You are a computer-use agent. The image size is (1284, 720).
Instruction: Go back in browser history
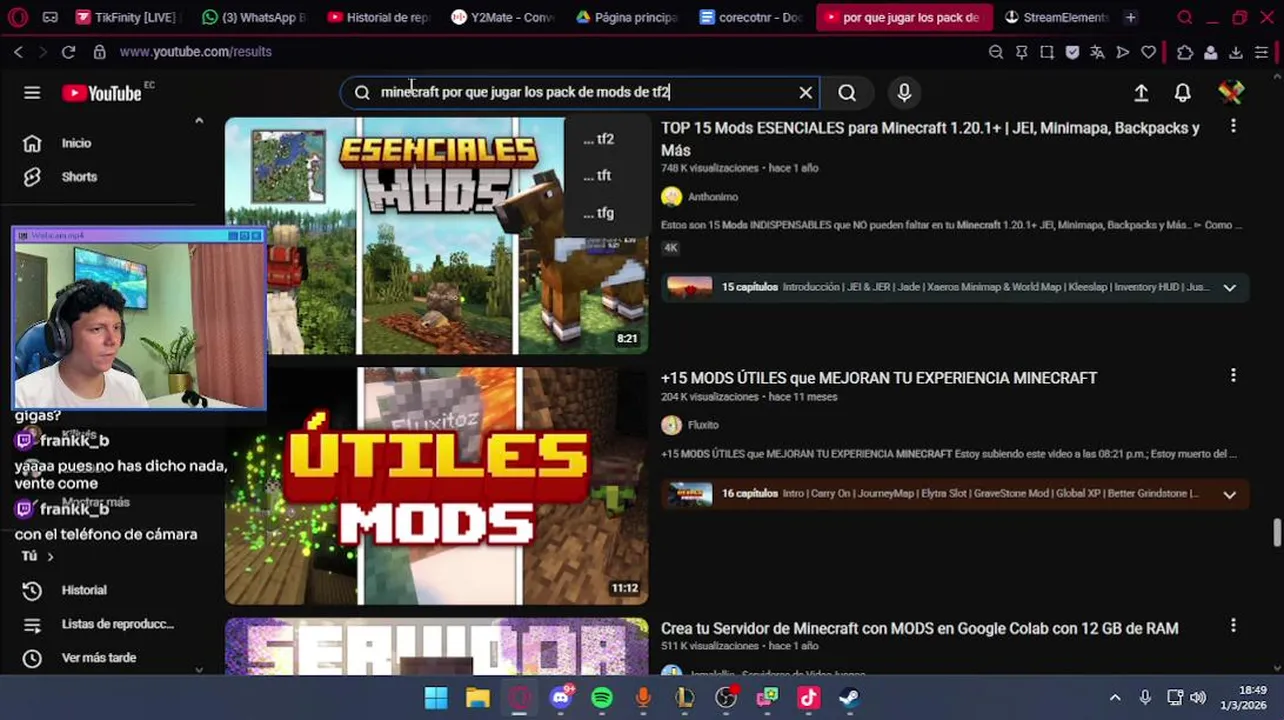(18, 52)
